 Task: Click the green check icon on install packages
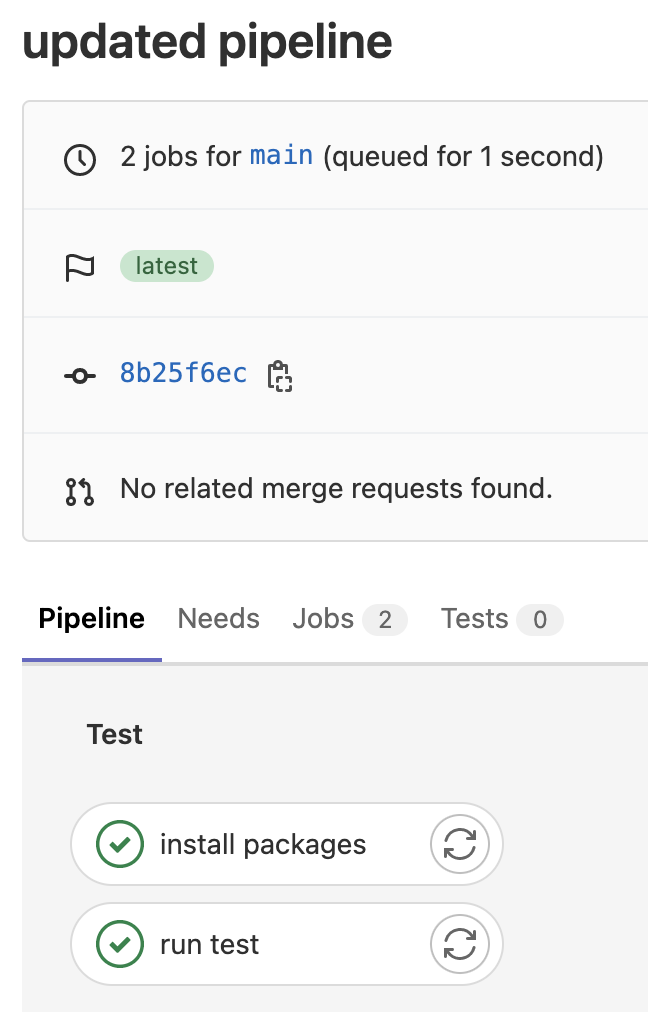[x=119, y=843]
